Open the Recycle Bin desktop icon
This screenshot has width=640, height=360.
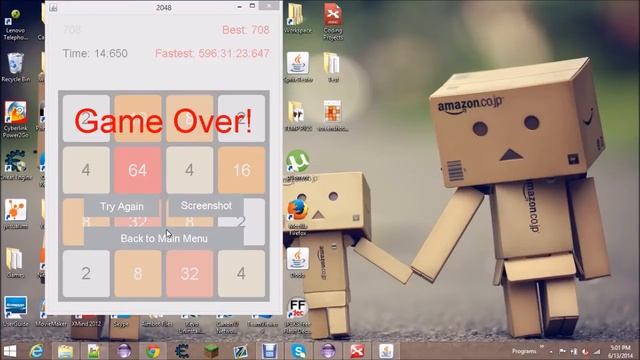15,68
